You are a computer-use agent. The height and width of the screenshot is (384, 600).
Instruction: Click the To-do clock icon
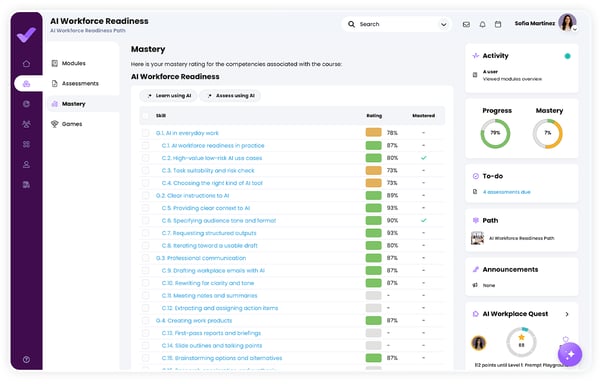476,176
